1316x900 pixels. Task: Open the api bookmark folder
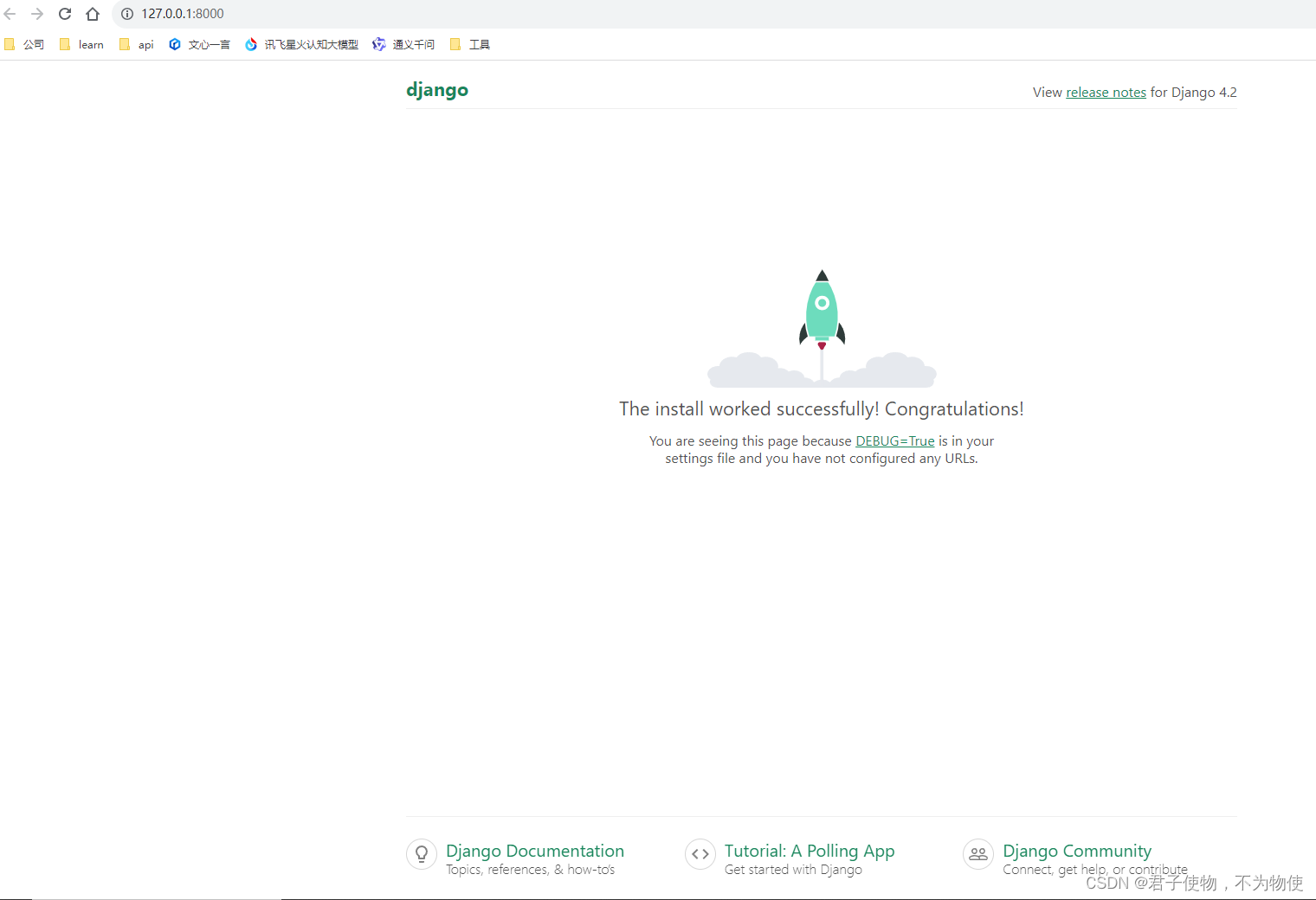[x=136, y=44]
